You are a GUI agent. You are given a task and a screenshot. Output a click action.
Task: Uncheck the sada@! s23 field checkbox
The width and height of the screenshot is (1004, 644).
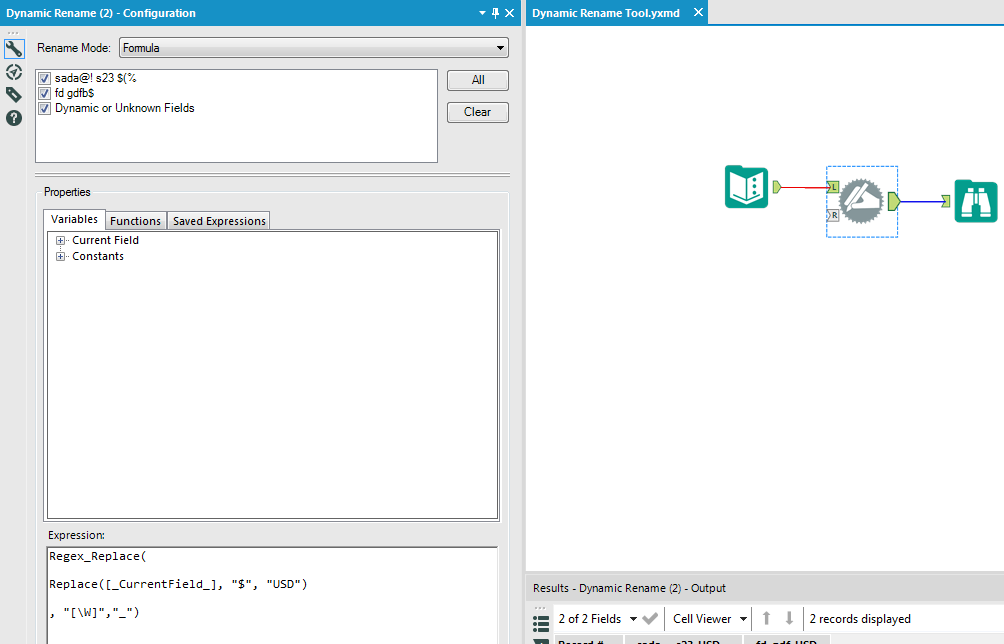click(x=43, y=77)
